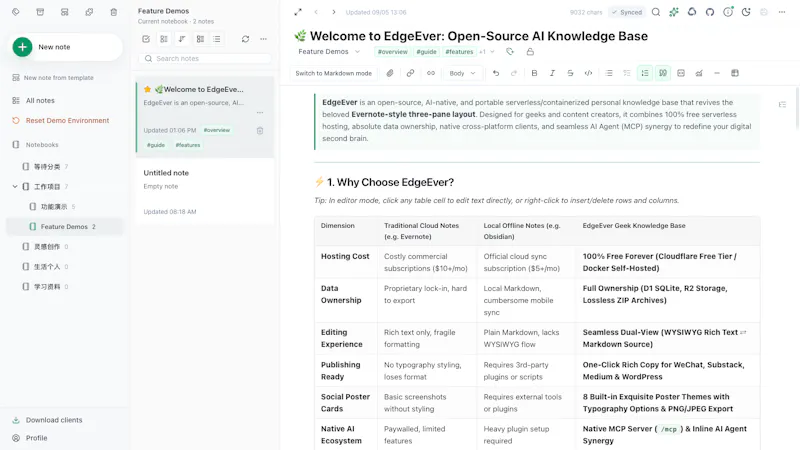Open search in the top-right header

[656, 12]
